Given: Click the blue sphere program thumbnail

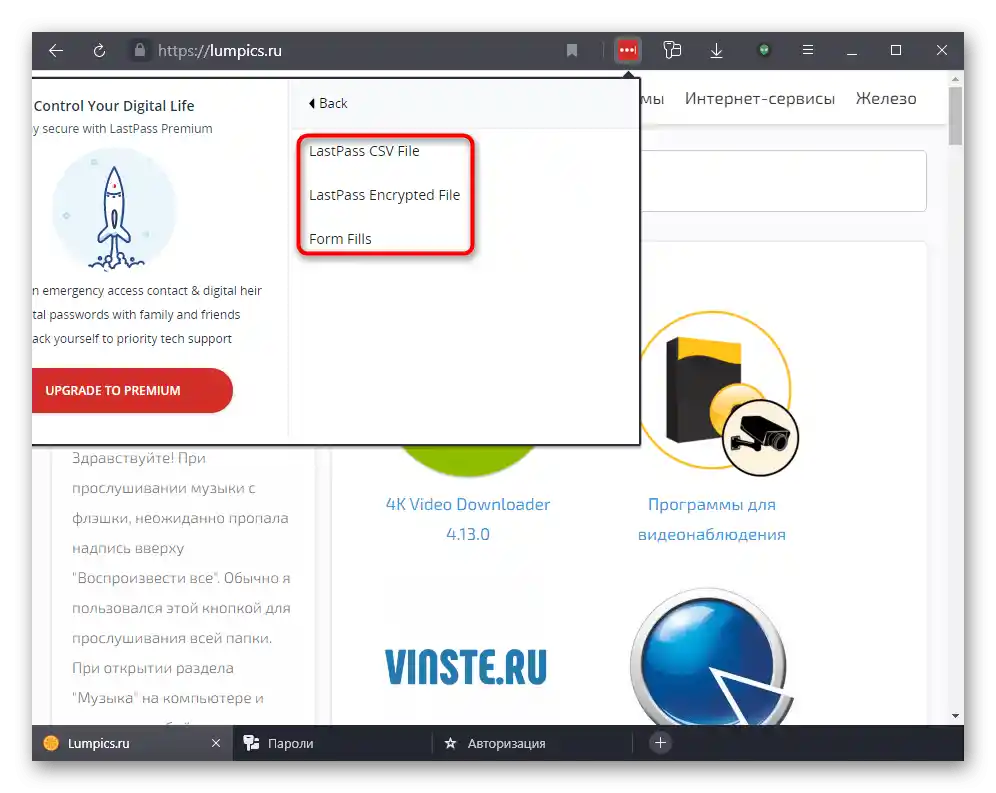Looking at the screenshot, I should click(x=710, y=658).
